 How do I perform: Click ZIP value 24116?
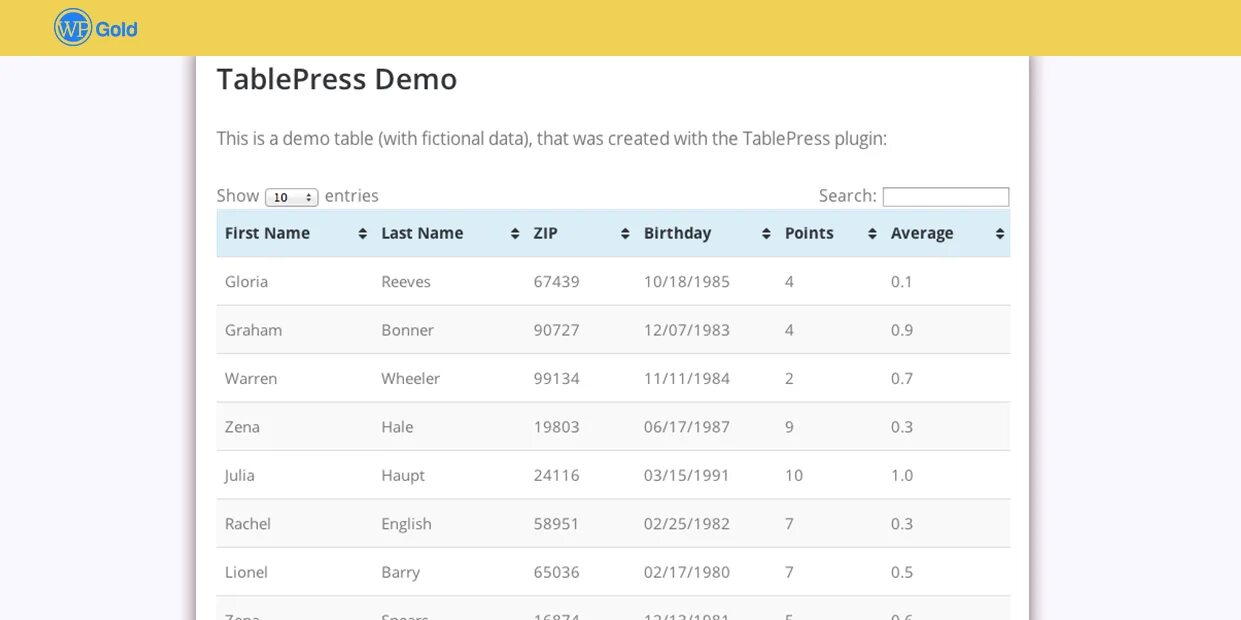click(556, 476)
